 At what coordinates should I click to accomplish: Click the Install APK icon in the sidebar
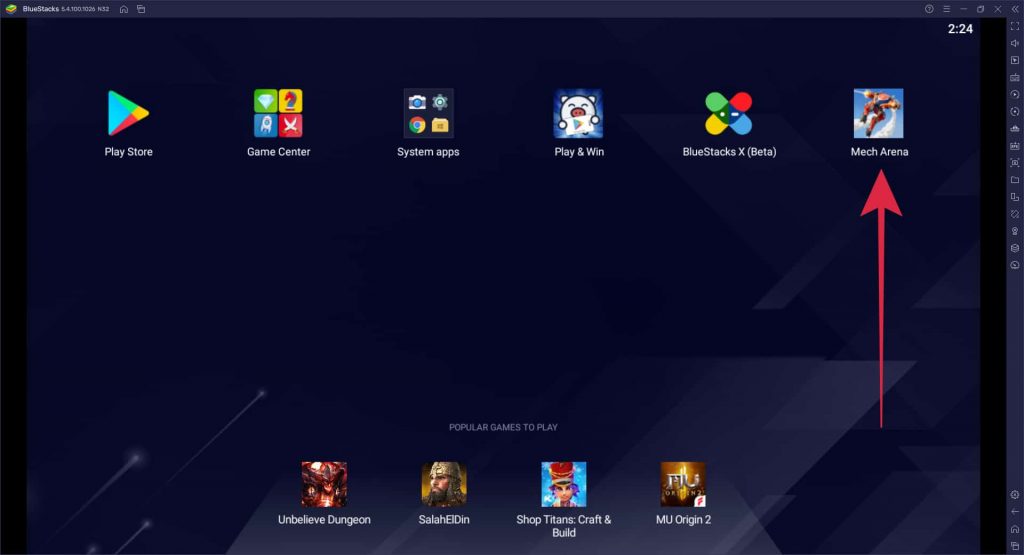[1015, 146]
